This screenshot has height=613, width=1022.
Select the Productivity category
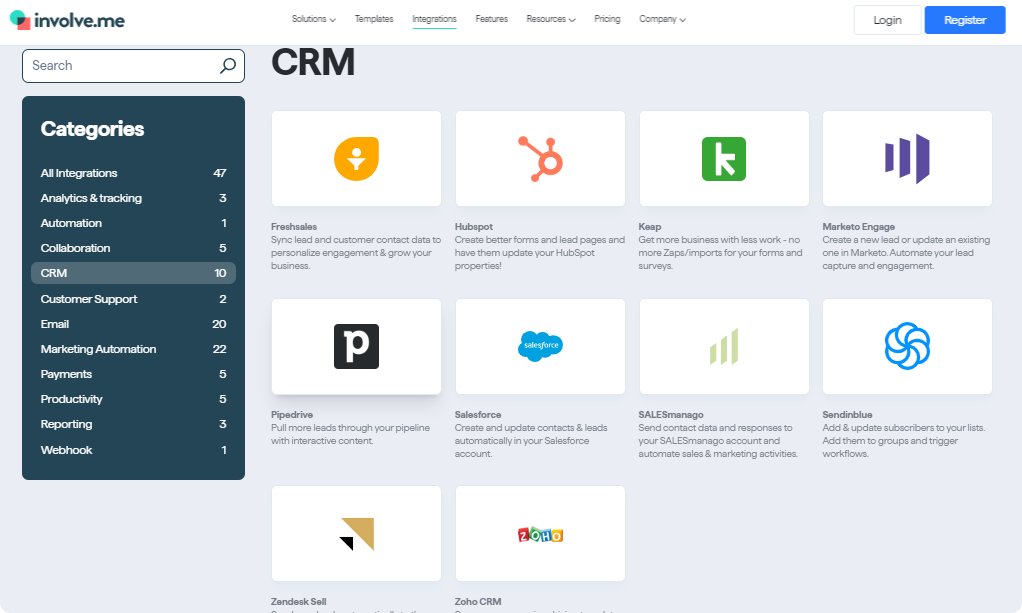[x=133, y=399]
